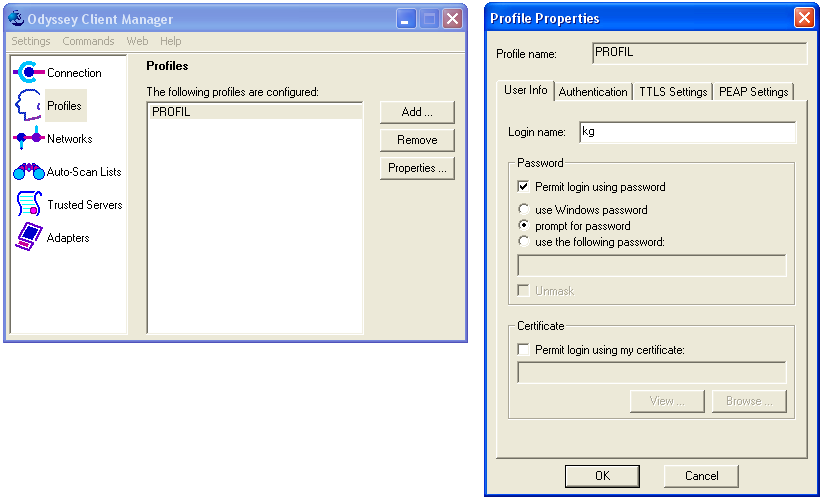Toggle Permit login using password checkbox

coord(523,187)
